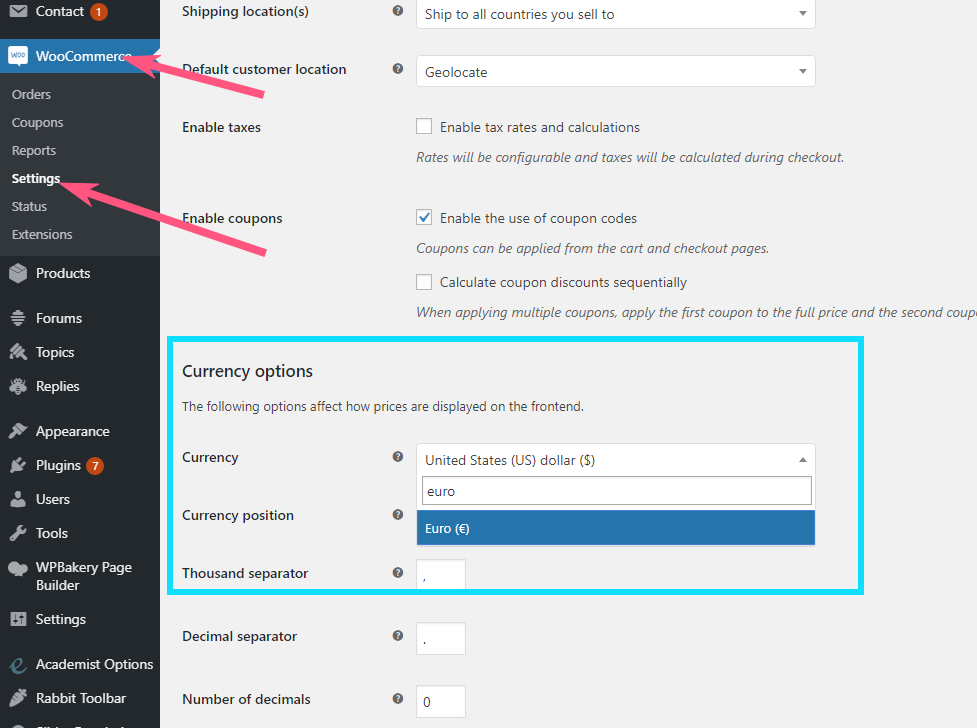
Task: Click the Products box icon
Action: click(x=18, y=273)
